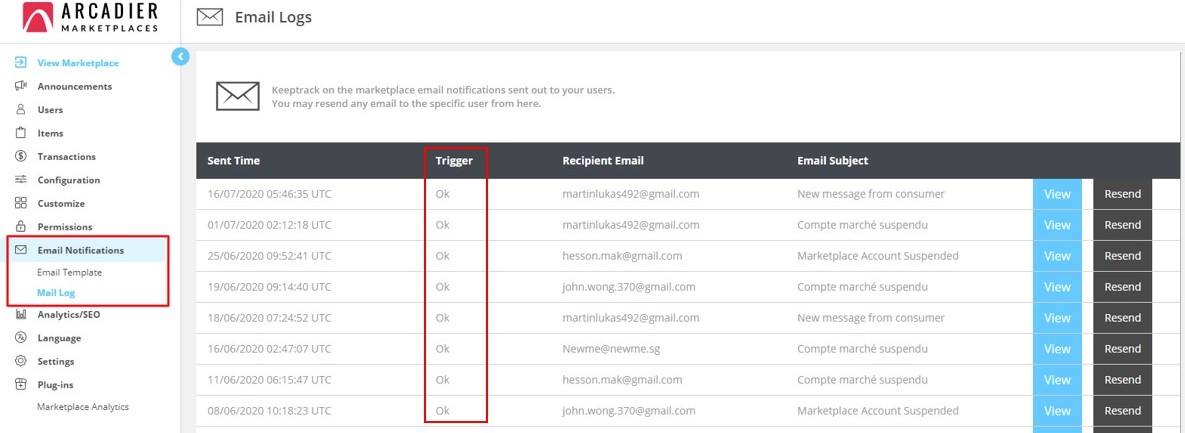Resend the email sent 01/07/2020 02:12:18
The image size is (1185, 433).
[x=1122, y=224]
